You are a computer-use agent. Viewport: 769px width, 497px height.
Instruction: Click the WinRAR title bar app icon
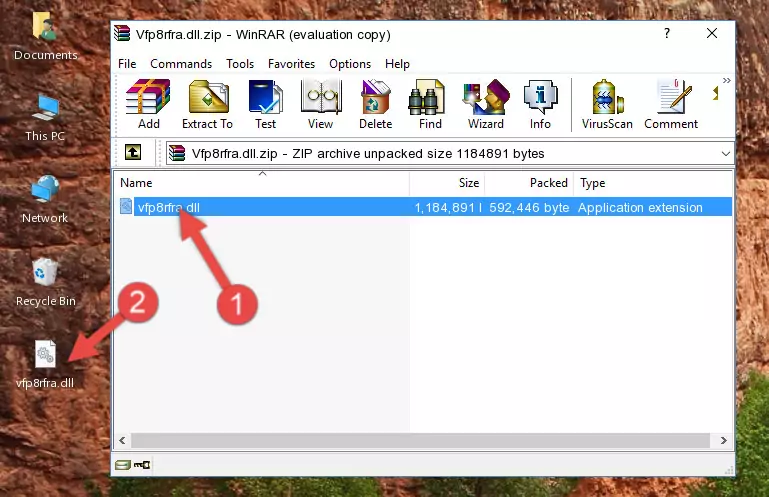point(122,34)
